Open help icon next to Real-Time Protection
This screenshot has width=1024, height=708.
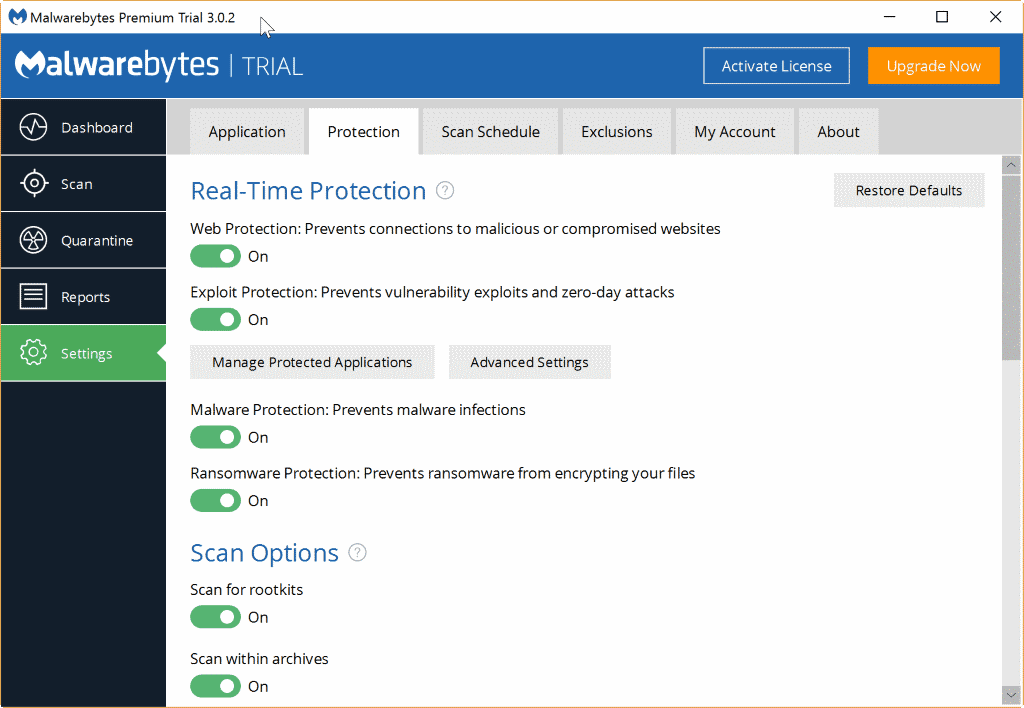pos(445,190)
